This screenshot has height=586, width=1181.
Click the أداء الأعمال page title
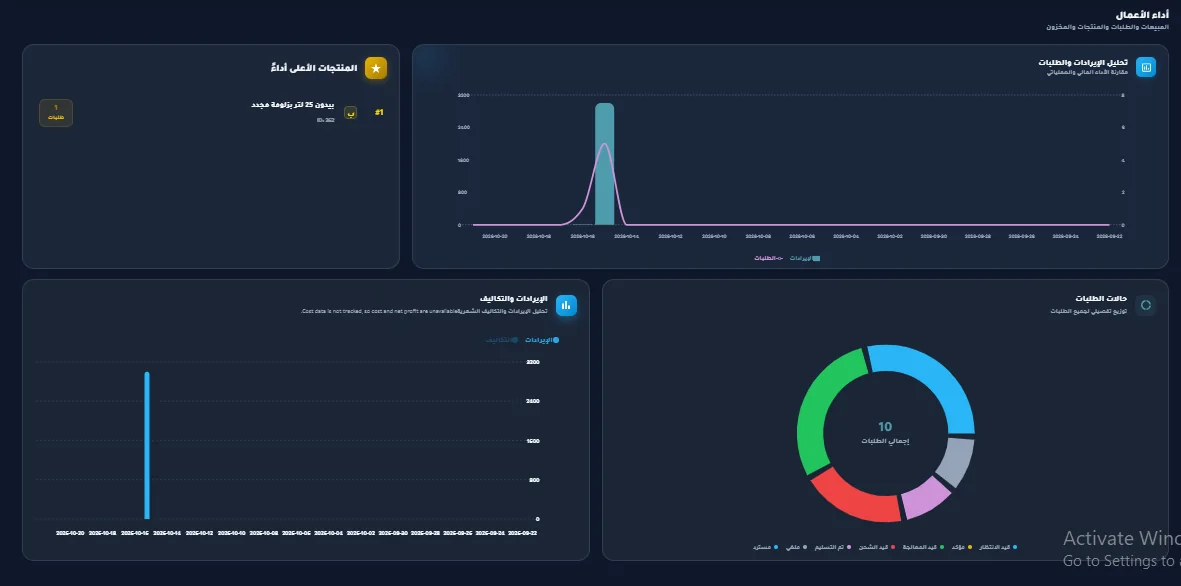[1142, 14]
